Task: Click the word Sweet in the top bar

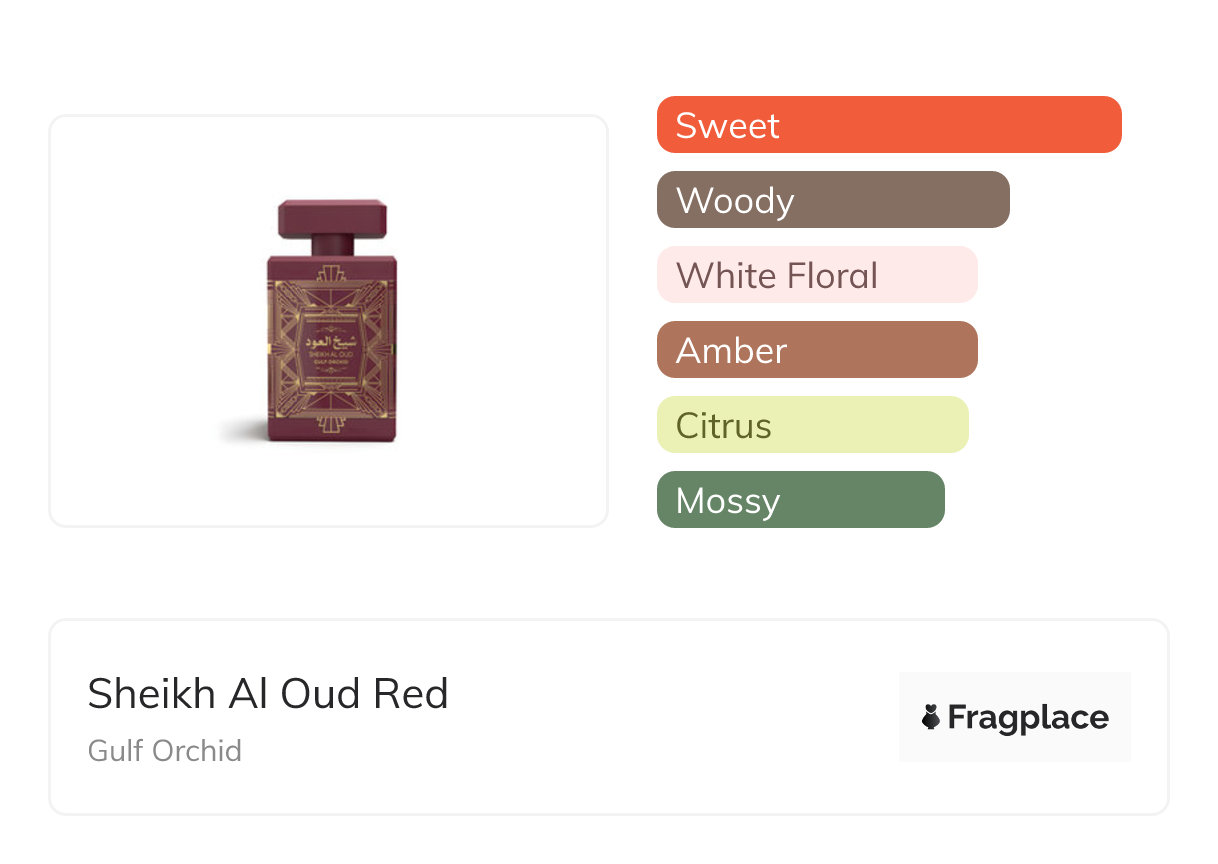Action: (x=727, y=126)
